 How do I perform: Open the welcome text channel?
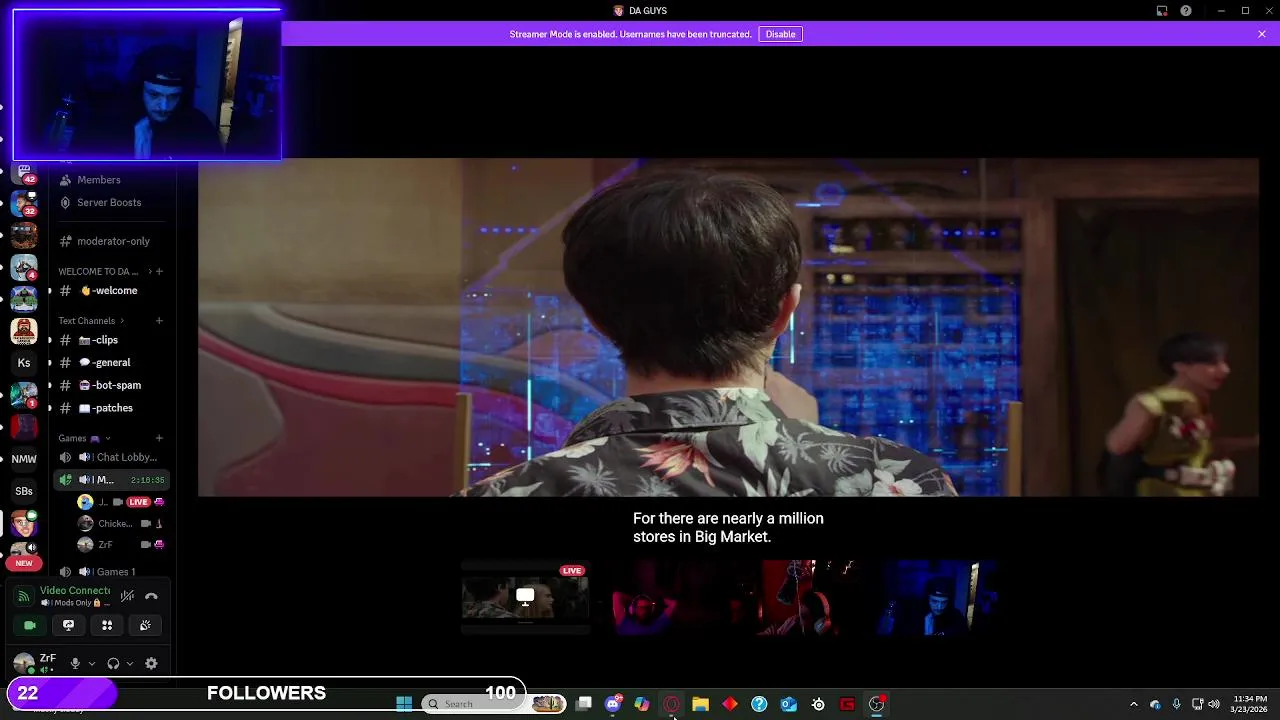[x=111, y=291]
